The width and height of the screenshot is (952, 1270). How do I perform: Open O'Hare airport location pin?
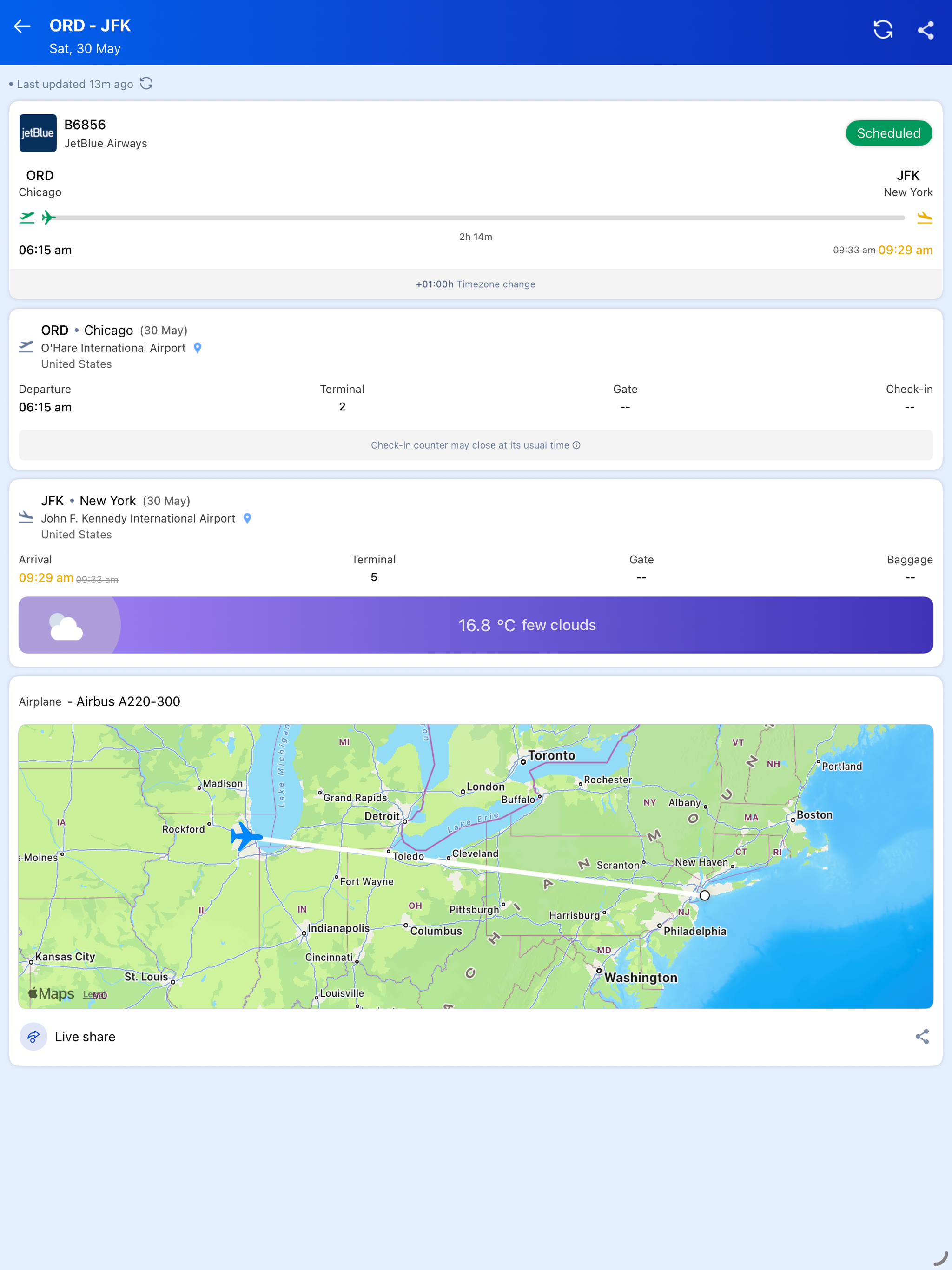[x=198, y=348]
